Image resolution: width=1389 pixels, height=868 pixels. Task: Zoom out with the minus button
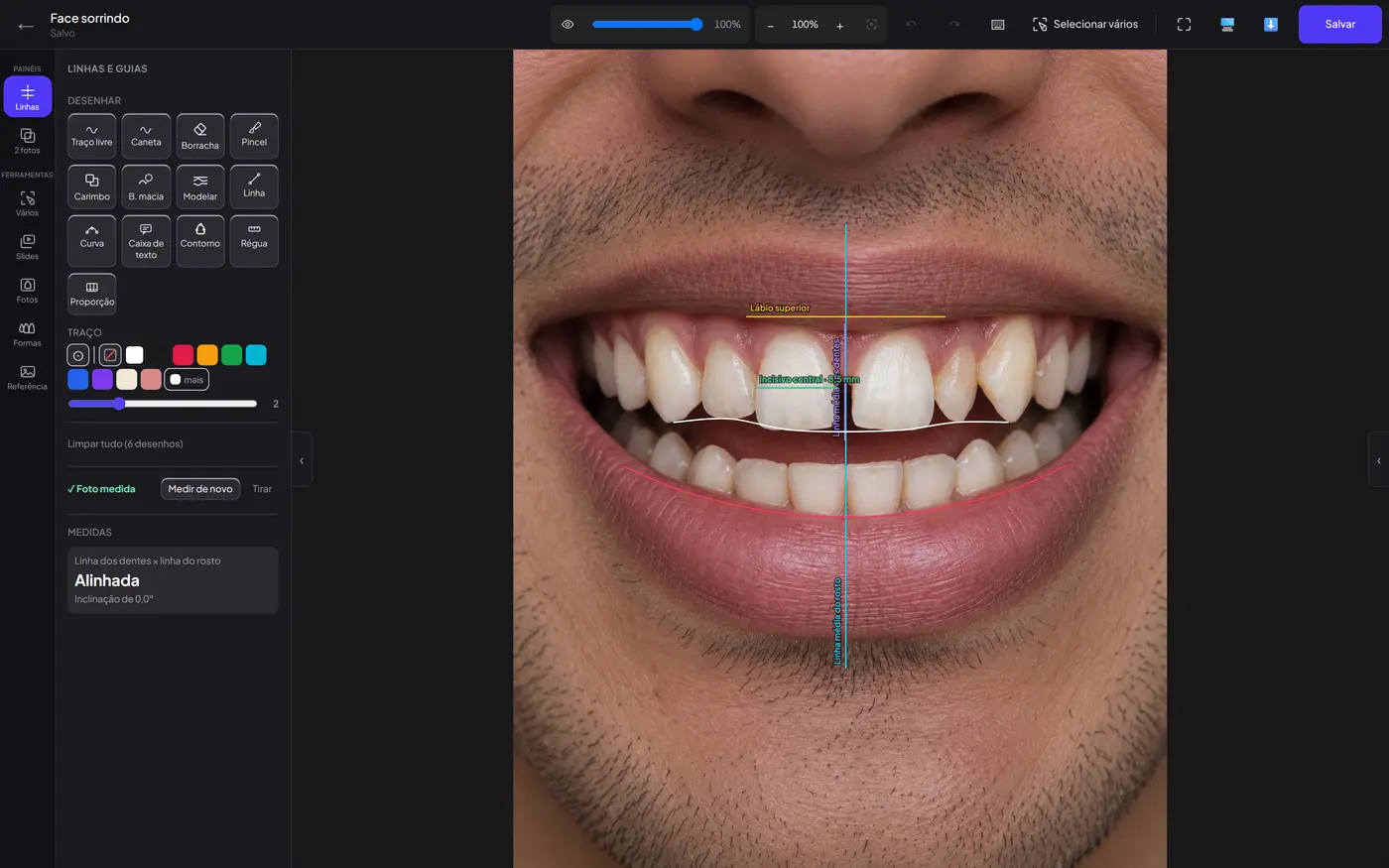[770, 25]
